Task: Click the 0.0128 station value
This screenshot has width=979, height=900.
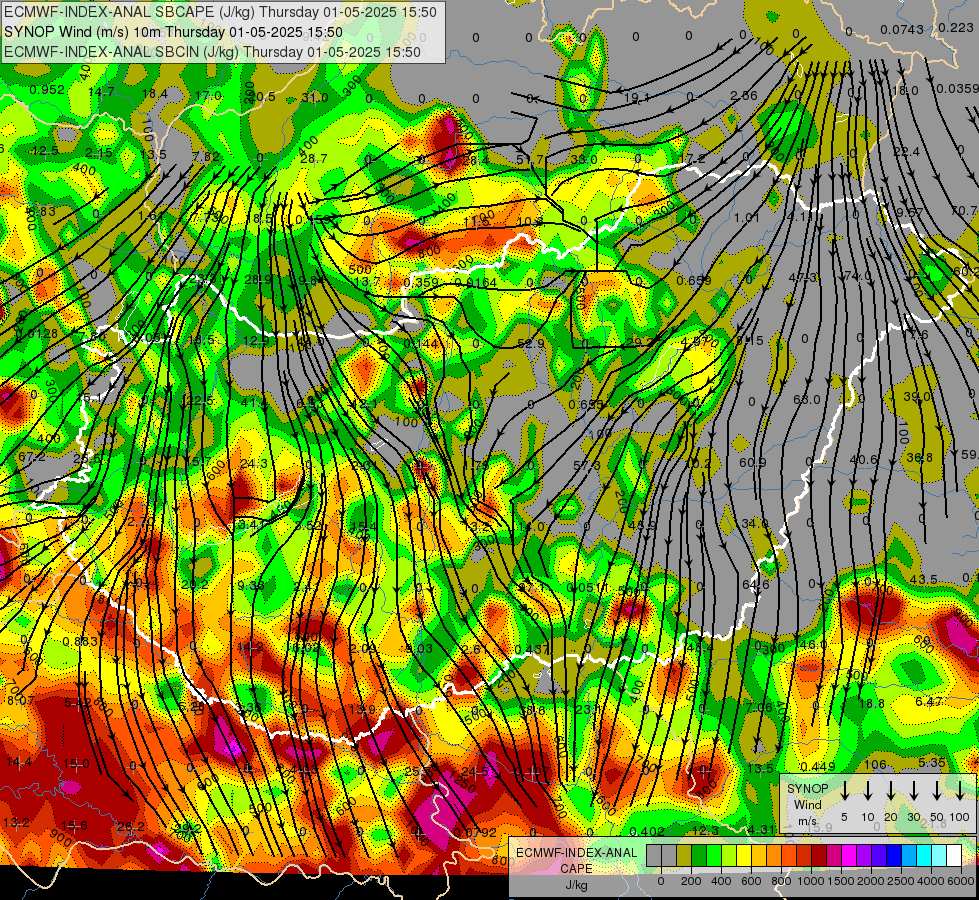Action: point(37,334)
